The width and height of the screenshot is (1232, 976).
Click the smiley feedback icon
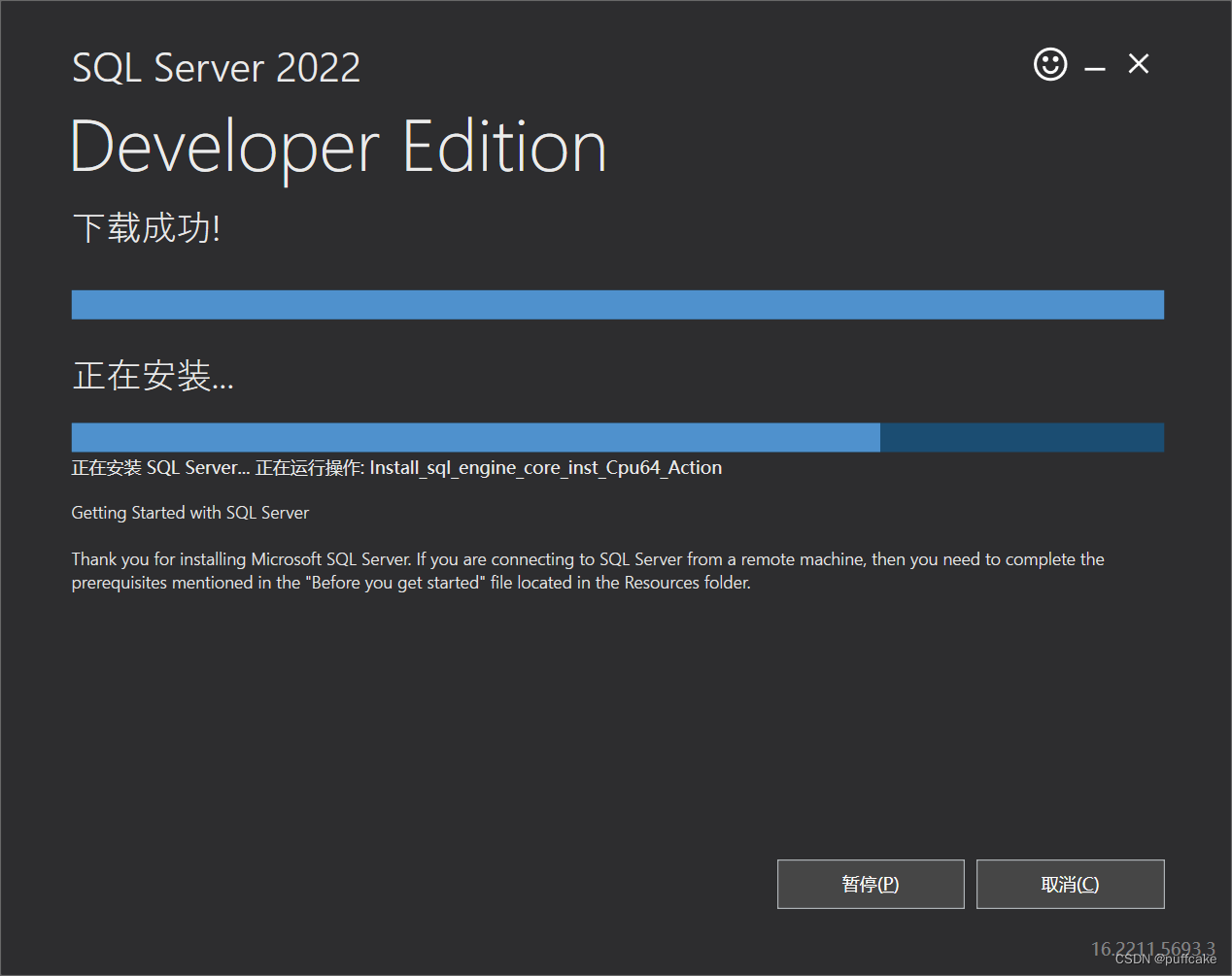click(x=1050, y=65)
